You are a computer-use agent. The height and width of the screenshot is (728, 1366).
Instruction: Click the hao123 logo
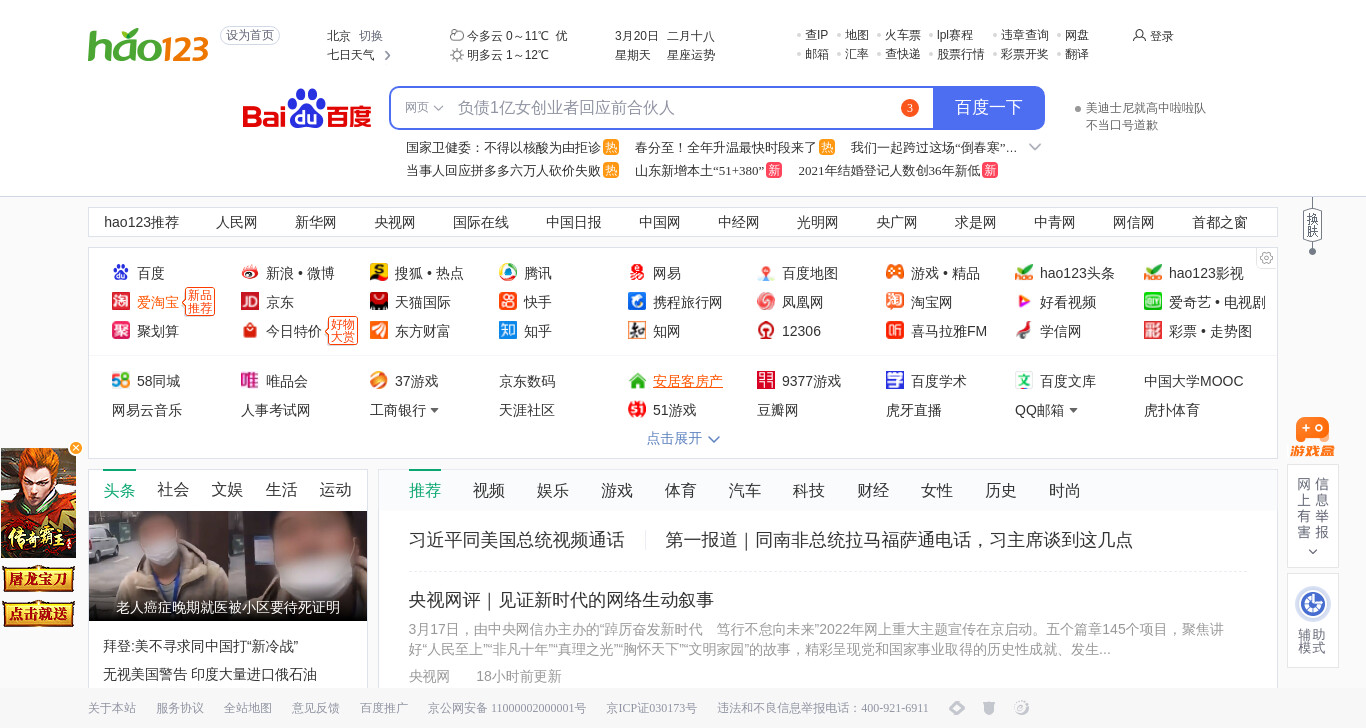[148, 45]
